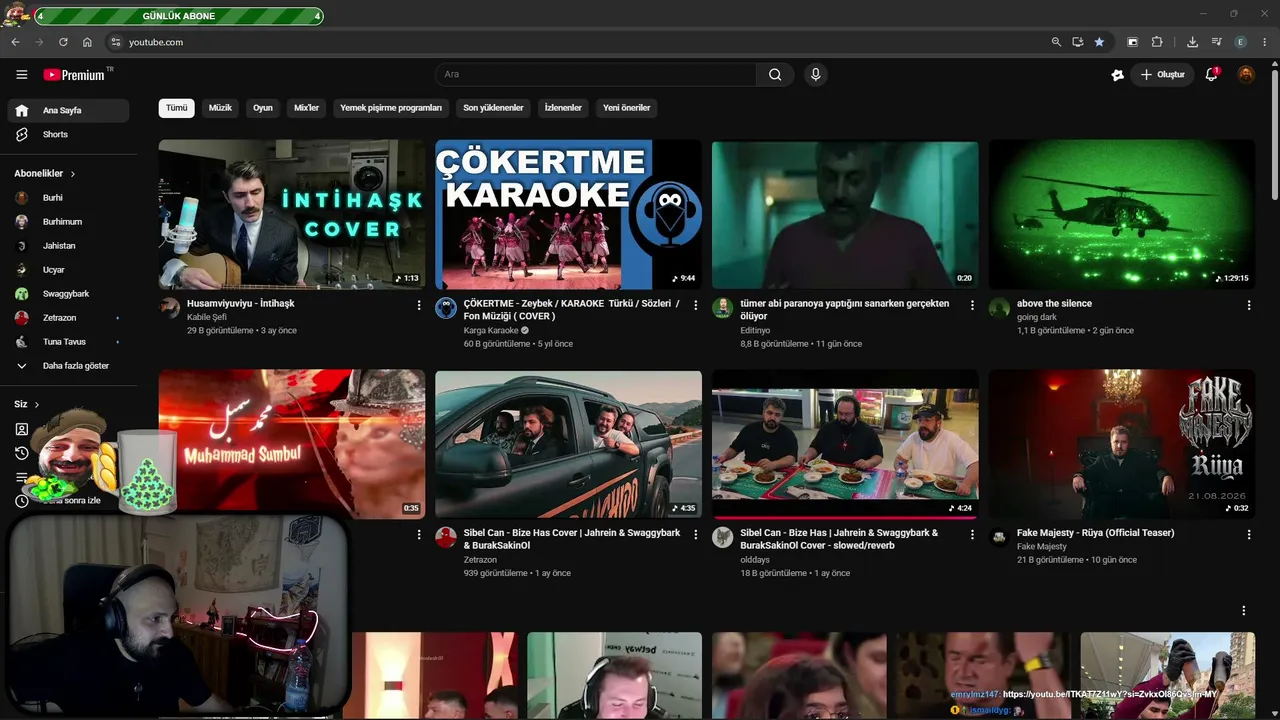The height and width of the screenshot is (720, 1280).
Task: Open Zetrazon subscription channel
Action: tap(68, 318)
